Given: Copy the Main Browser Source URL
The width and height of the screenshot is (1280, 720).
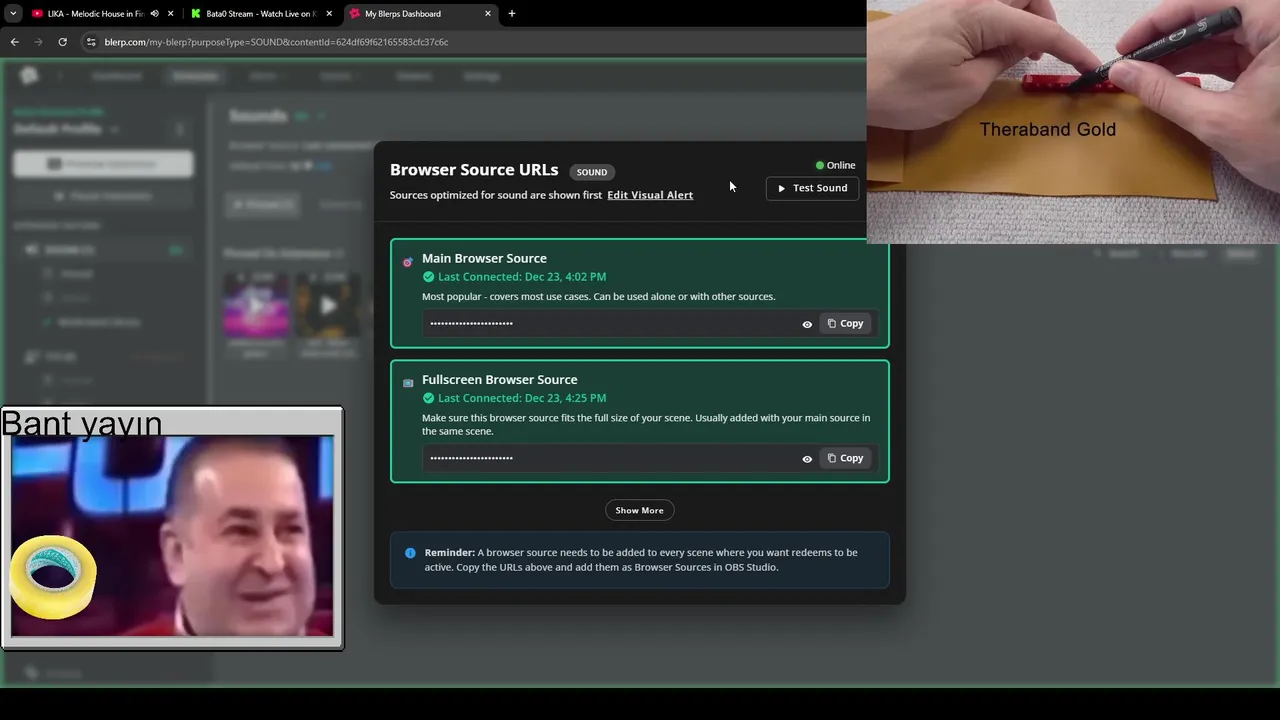Looking at the screenshot, I should click(845, 323).
